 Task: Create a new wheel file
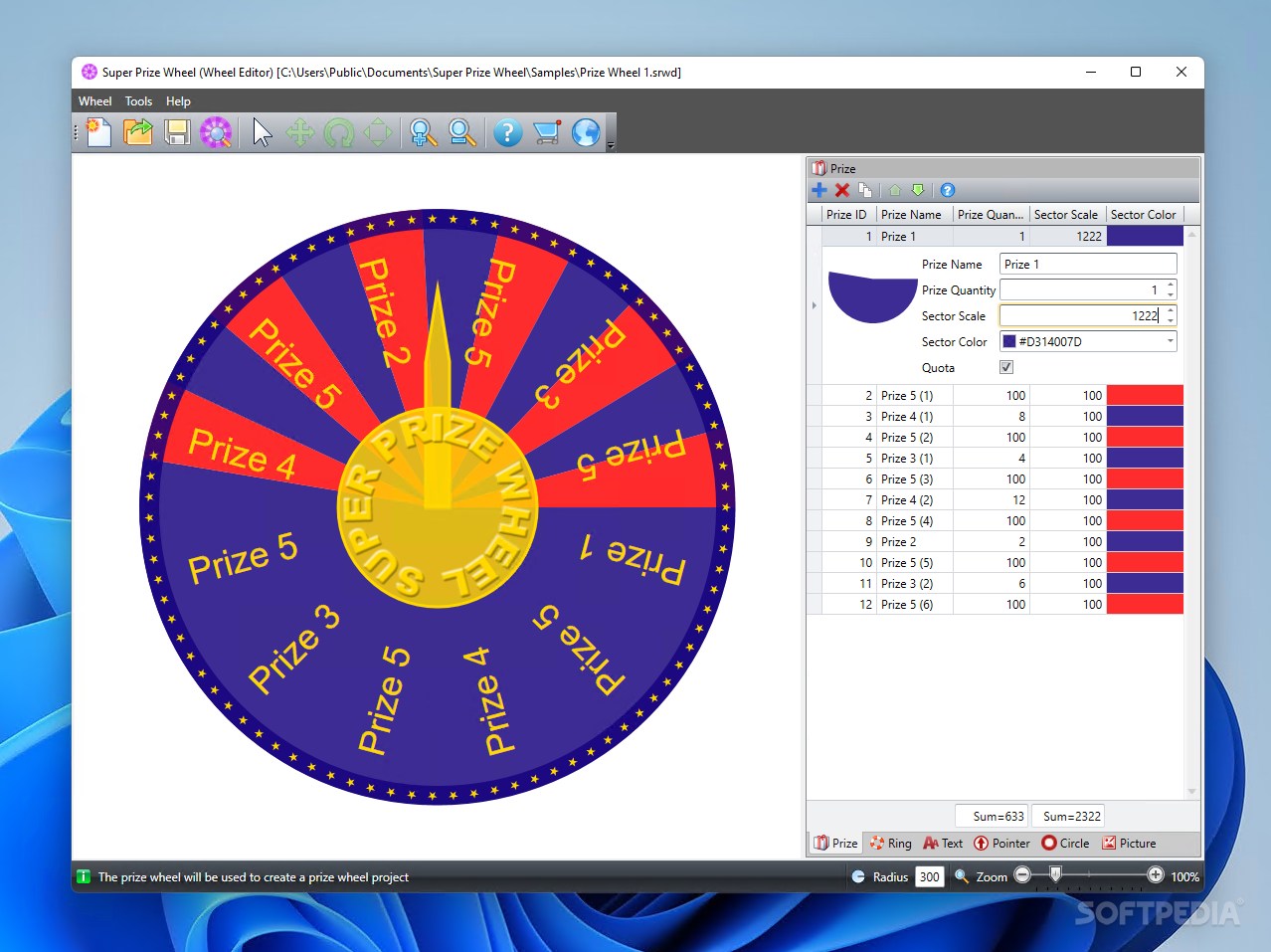98,132
